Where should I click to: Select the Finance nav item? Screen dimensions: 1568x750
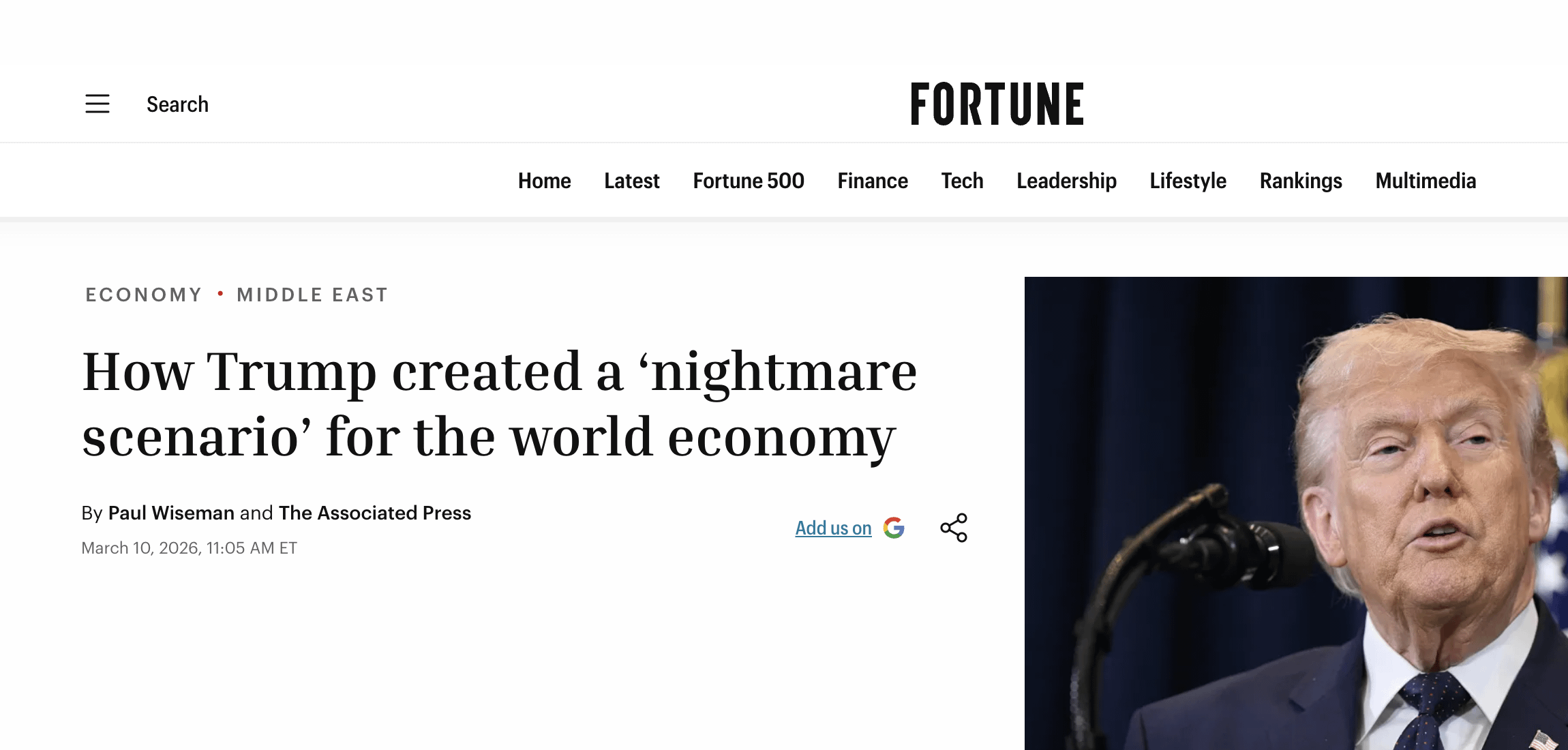click(873, 181)
